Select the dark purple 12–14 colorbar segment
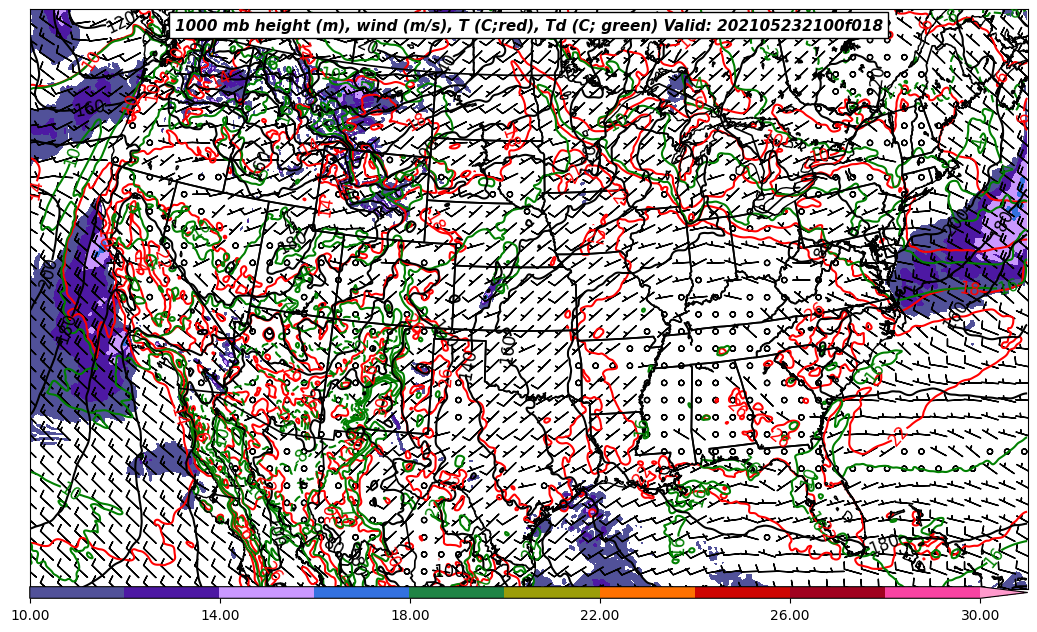The height and width of the screenshot is (632, 1037). 172,593
